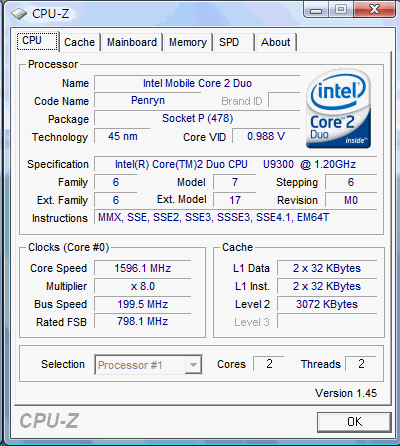Click the CPU-Z title bar app icon
Screen dimensions: 400x446
[x=19, y=14]
